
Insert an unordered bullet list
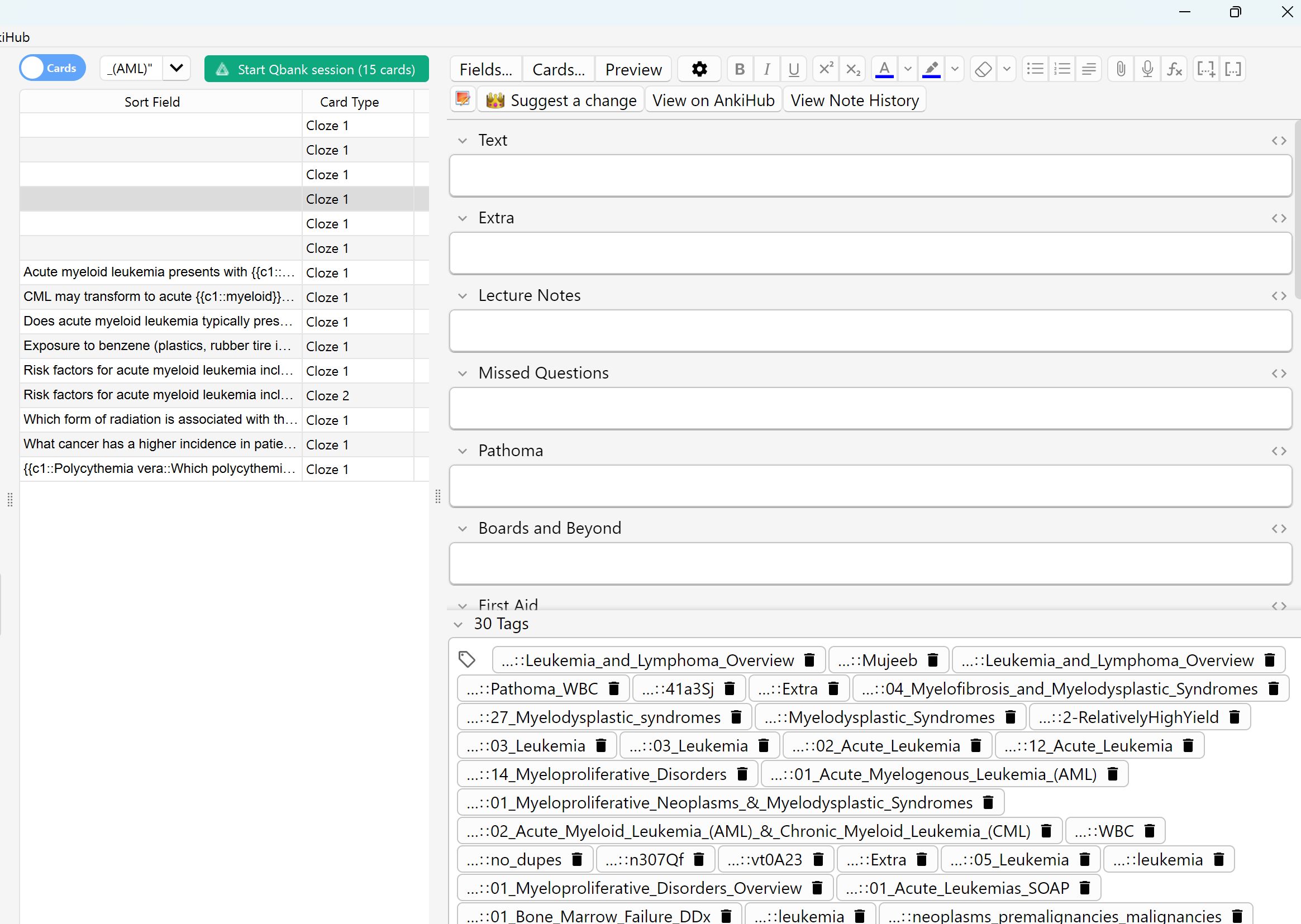click(x=1035, y=69)
